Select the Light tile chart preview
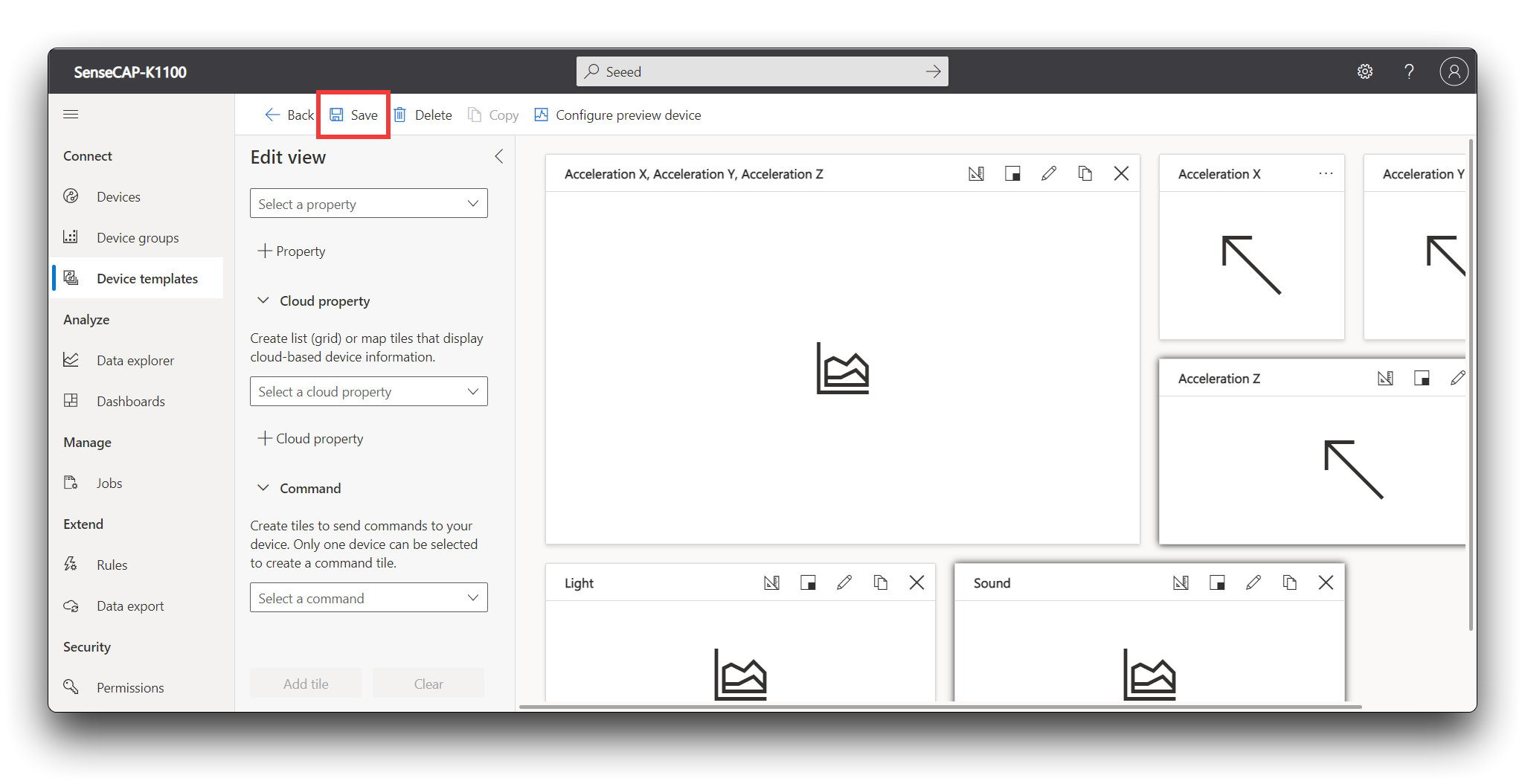1525x784 pixels. (740, 674)
